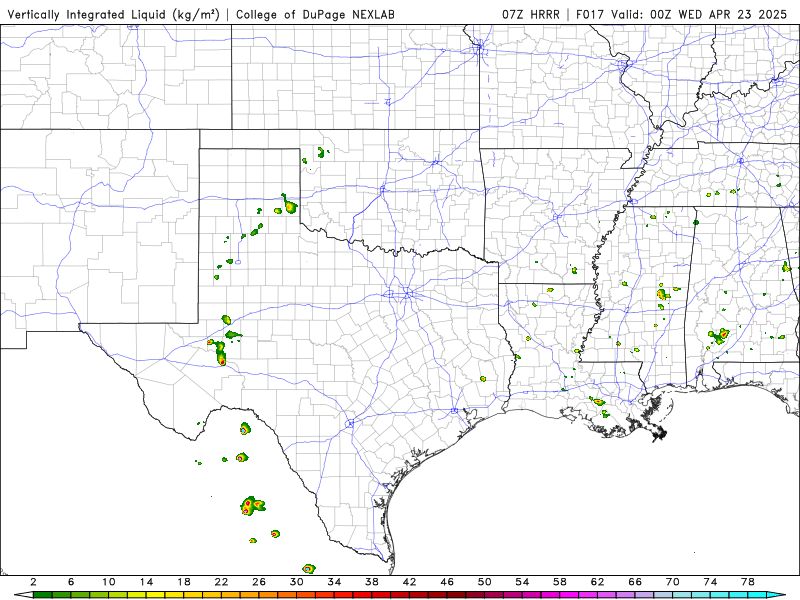Click the legend value "46"

point(447,582)
